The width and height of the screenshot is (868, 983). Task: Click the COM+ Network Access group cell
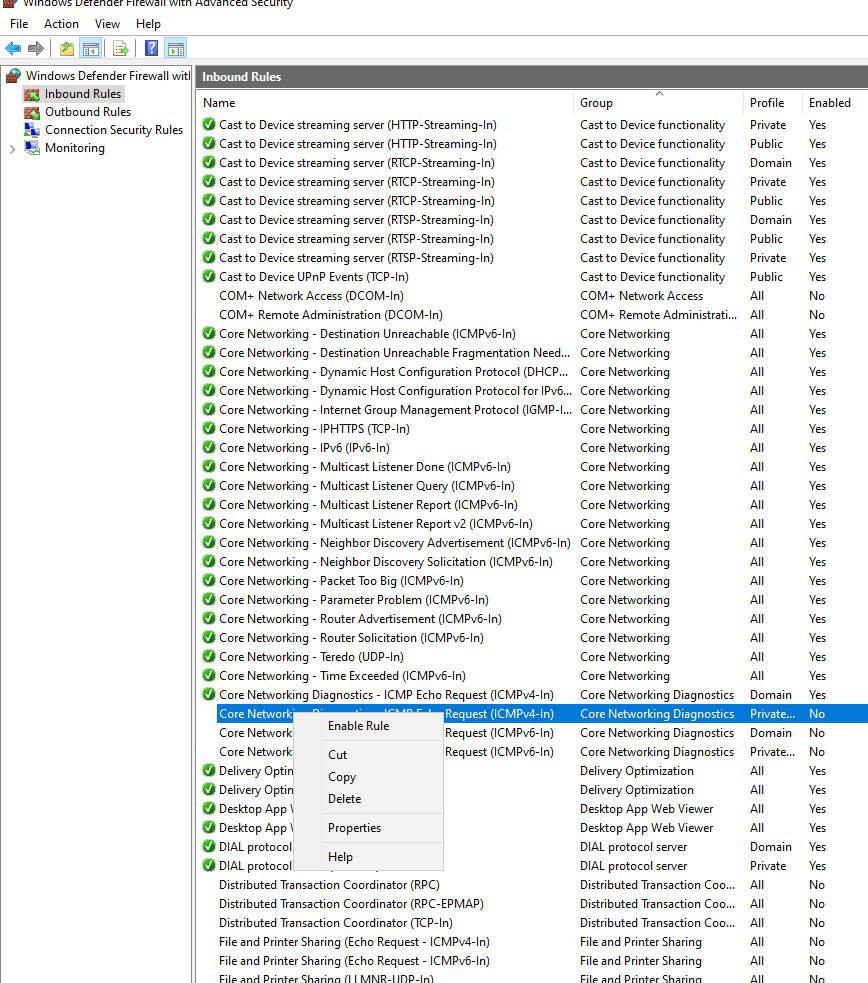(642, 296)
